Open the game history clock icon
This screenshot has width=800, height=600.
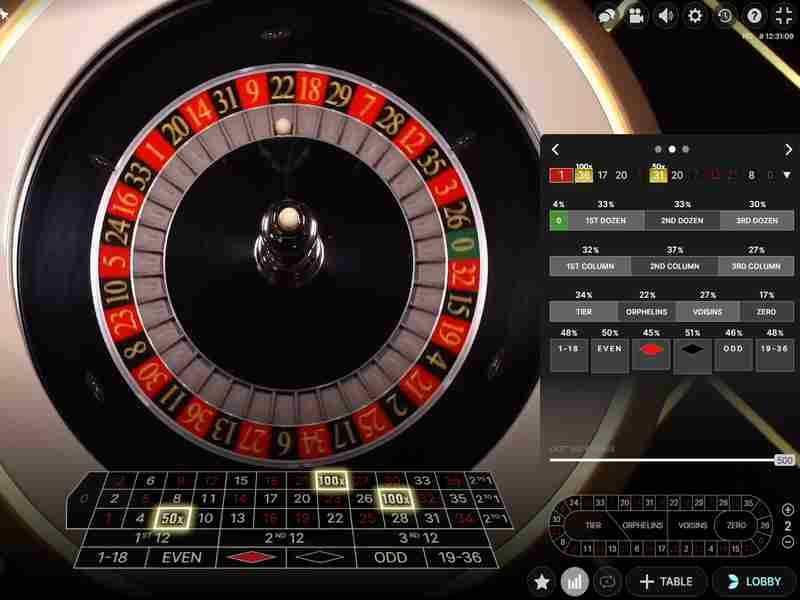tap(724, 16)
